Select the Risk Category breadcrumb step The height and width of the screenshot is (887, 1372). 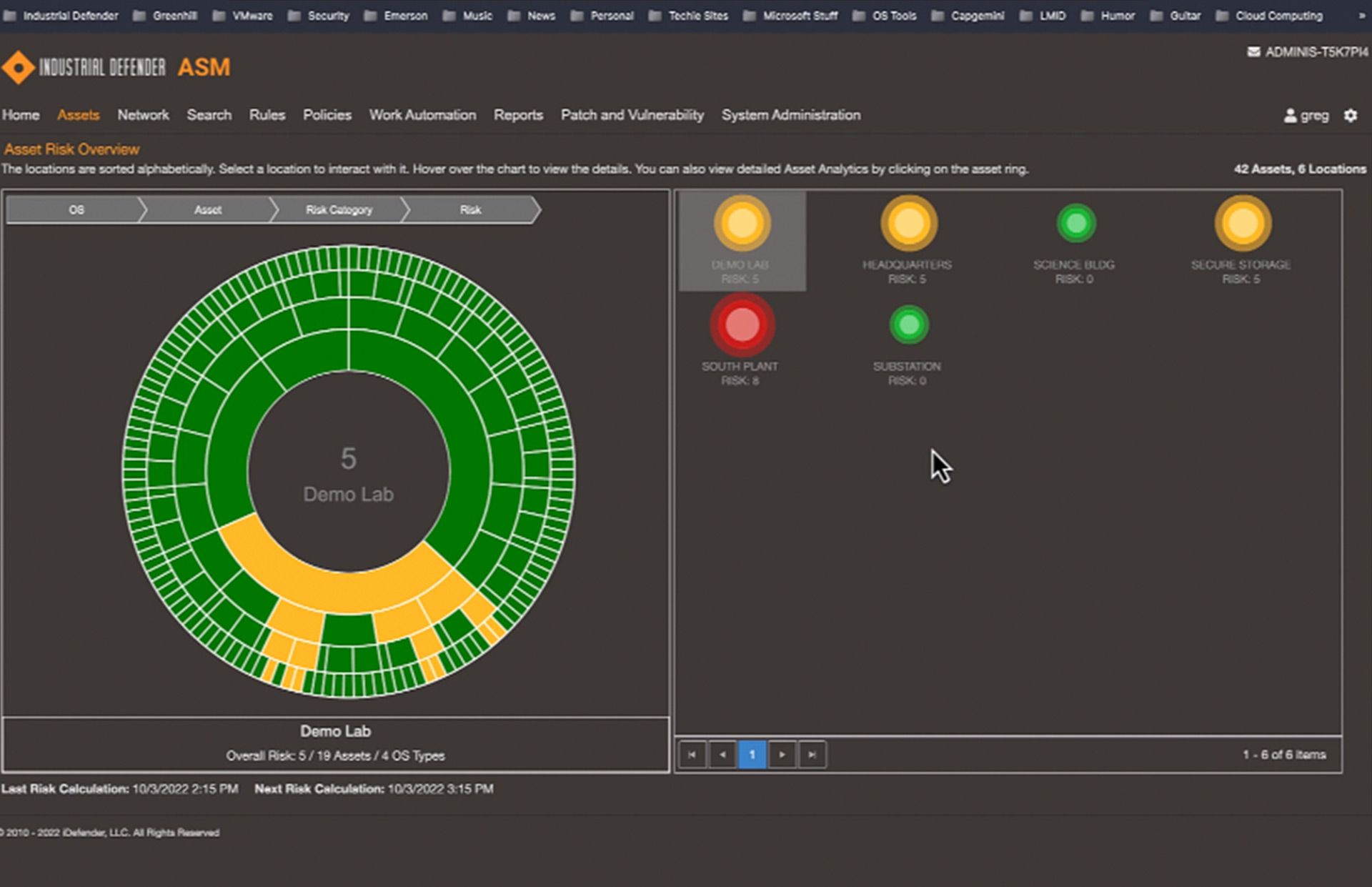339,209
